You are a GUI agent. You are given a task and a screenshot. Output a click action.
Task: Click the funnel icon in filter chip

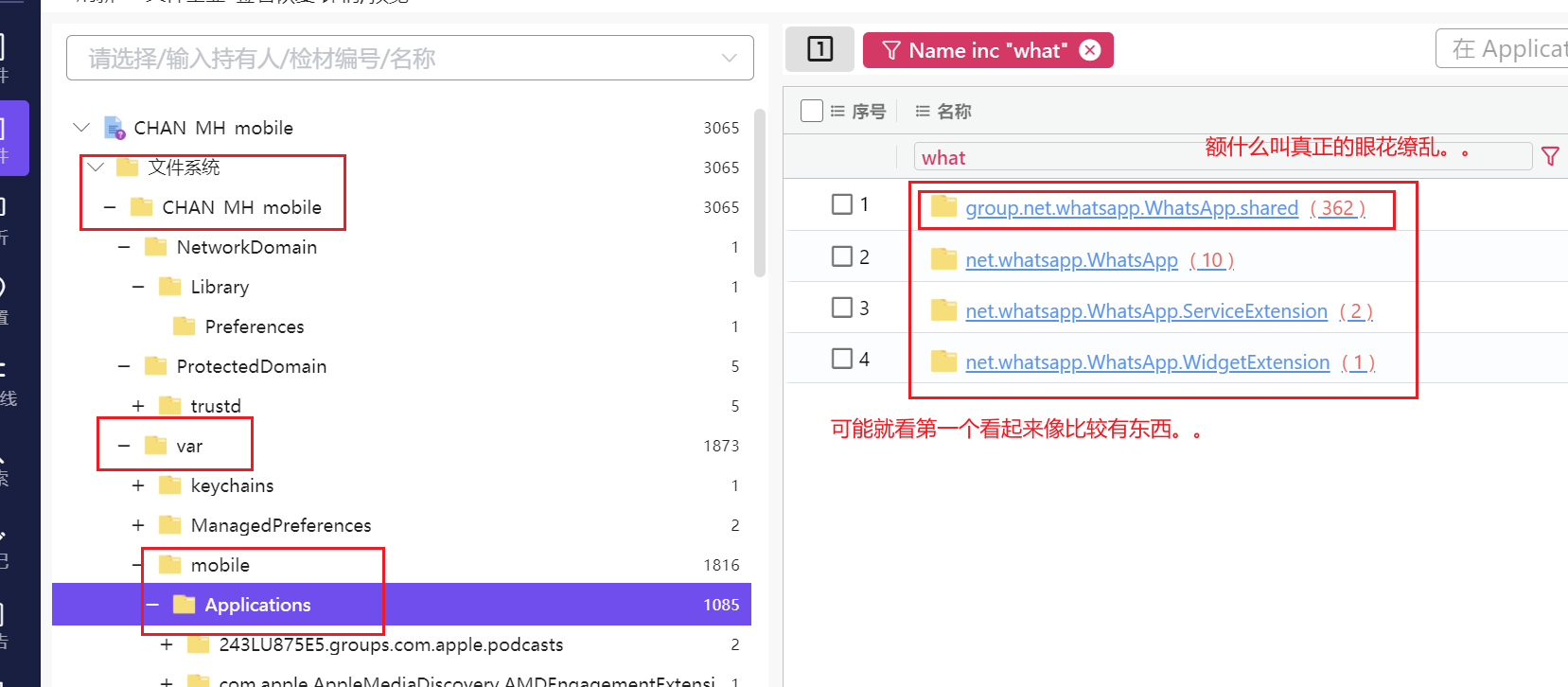pyautogui.click(x=890, y=50)
